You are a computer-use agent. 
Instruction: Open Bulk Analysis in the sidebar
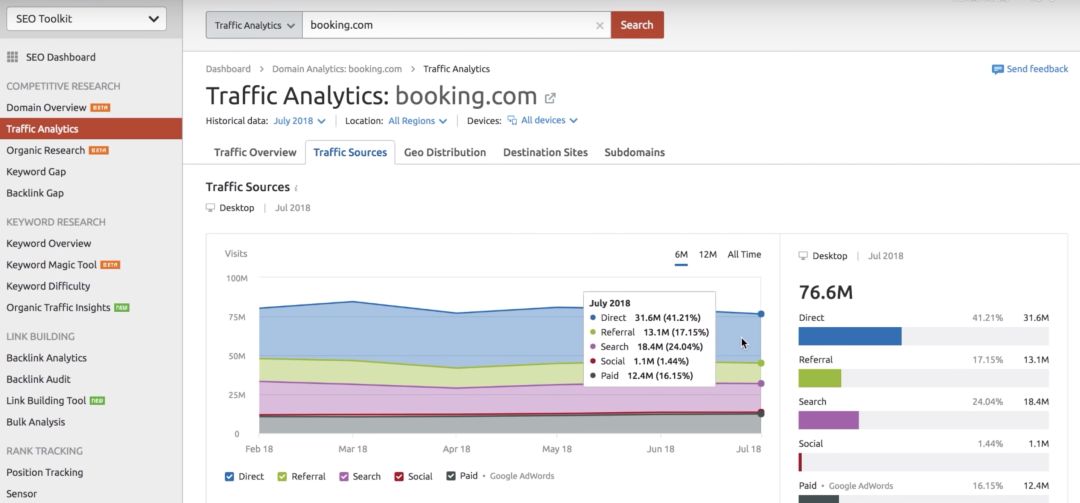[36, 422]
